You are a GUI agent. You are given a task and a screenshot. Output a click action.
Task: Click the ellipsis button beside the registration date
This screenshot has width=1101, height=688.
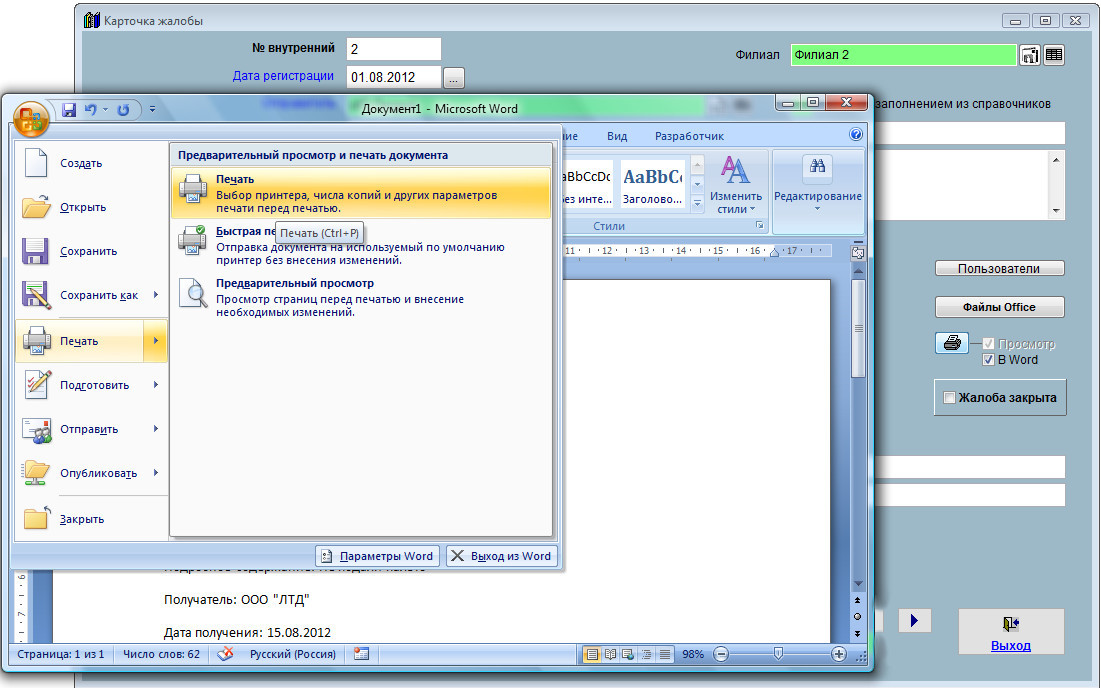tap(454, 78)
